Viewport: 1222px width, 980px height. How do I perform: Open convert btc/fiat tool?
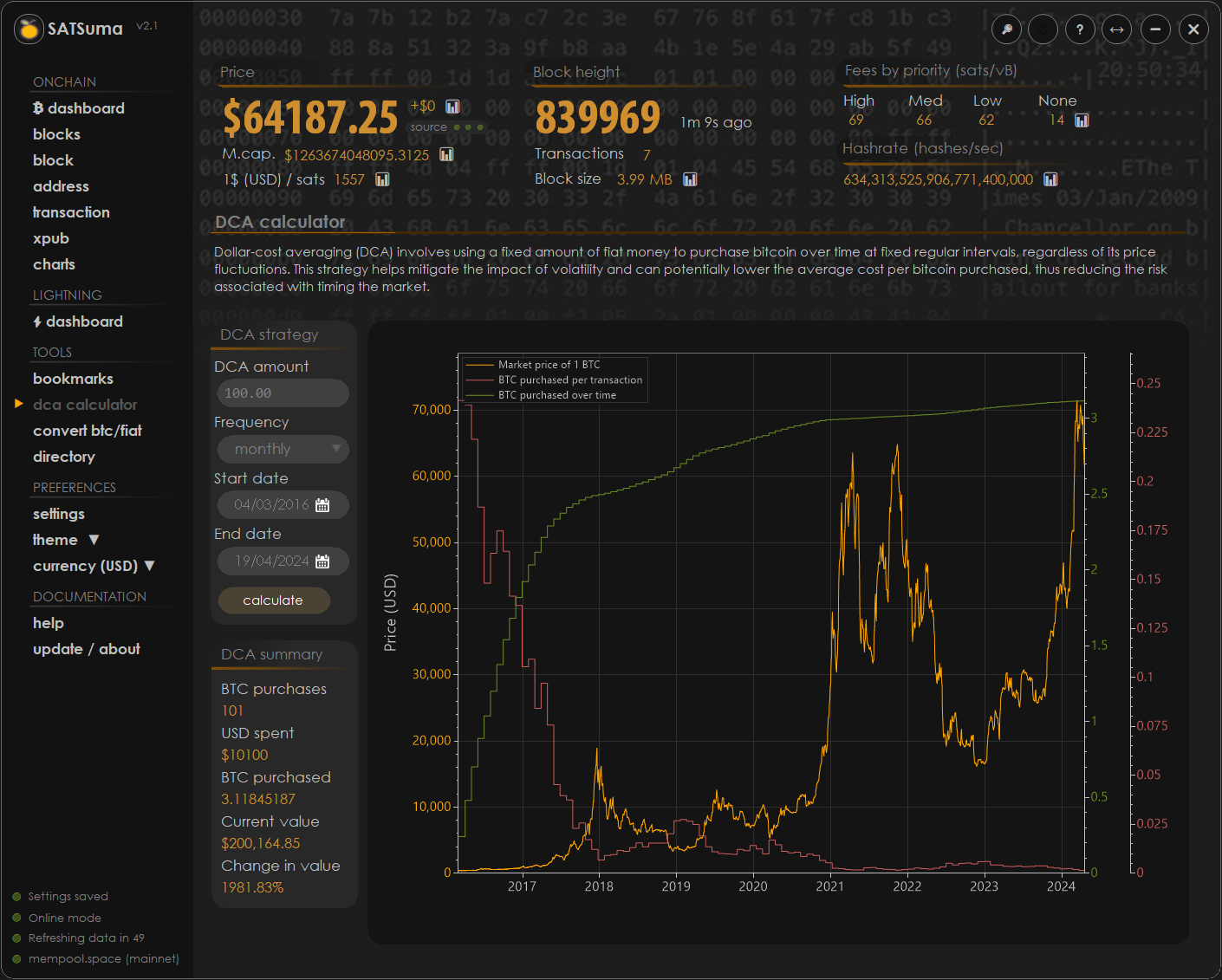tap(87, 431)
